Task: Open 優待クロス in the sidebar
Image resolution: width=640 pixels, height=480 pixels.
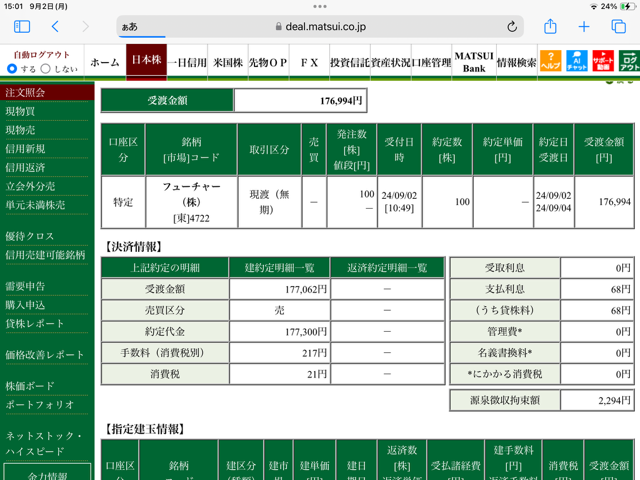Action: 29,236
